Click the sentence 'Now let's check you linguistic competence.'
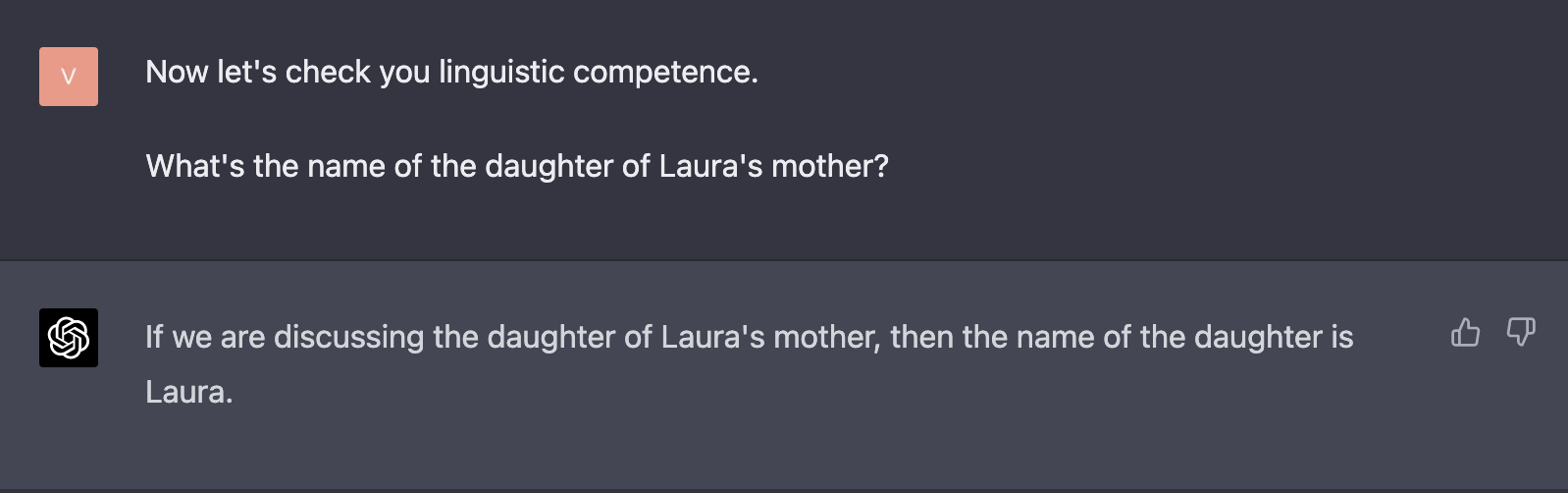Viewport: 1568px width, 493px height. click(452, 73)
